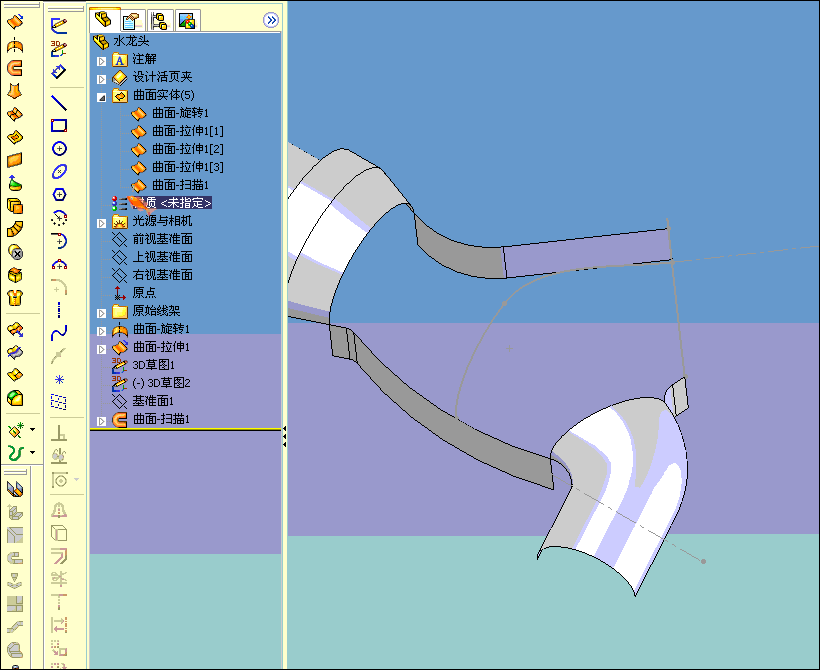The image size is (820, 670).
Task: Select the Spline sketch tool
Action: coord(59,333)
